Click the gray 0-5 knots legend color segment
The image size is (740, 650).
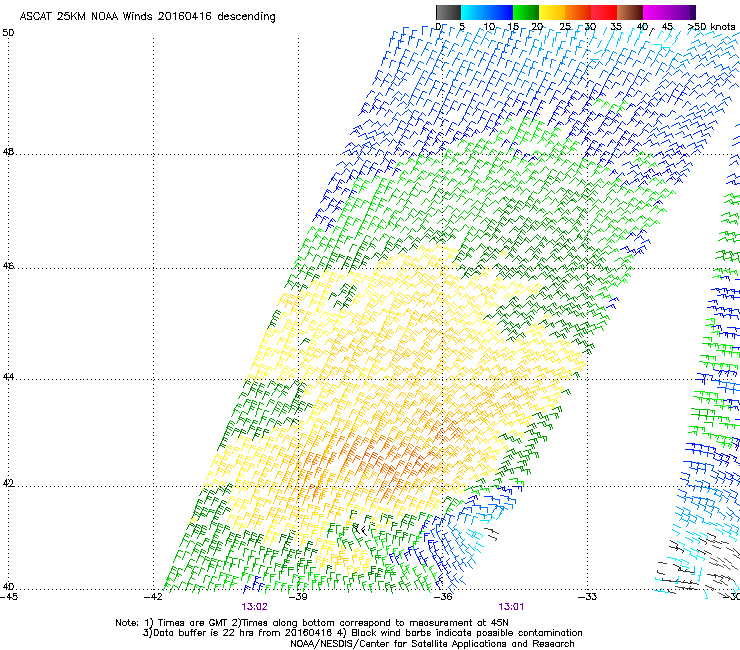click(448, 12)
